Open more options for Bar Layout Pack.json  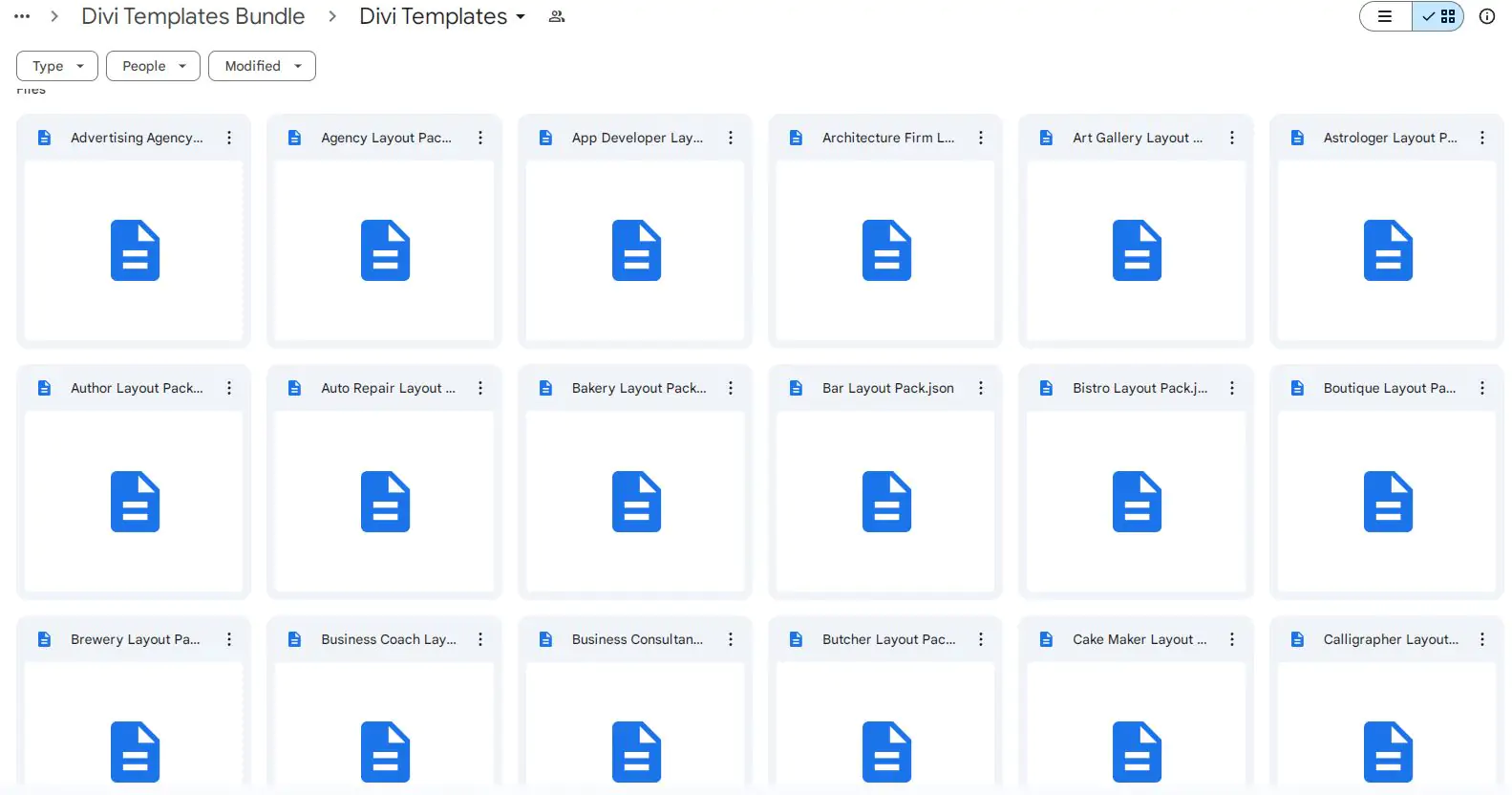click(x=981, y=388)
